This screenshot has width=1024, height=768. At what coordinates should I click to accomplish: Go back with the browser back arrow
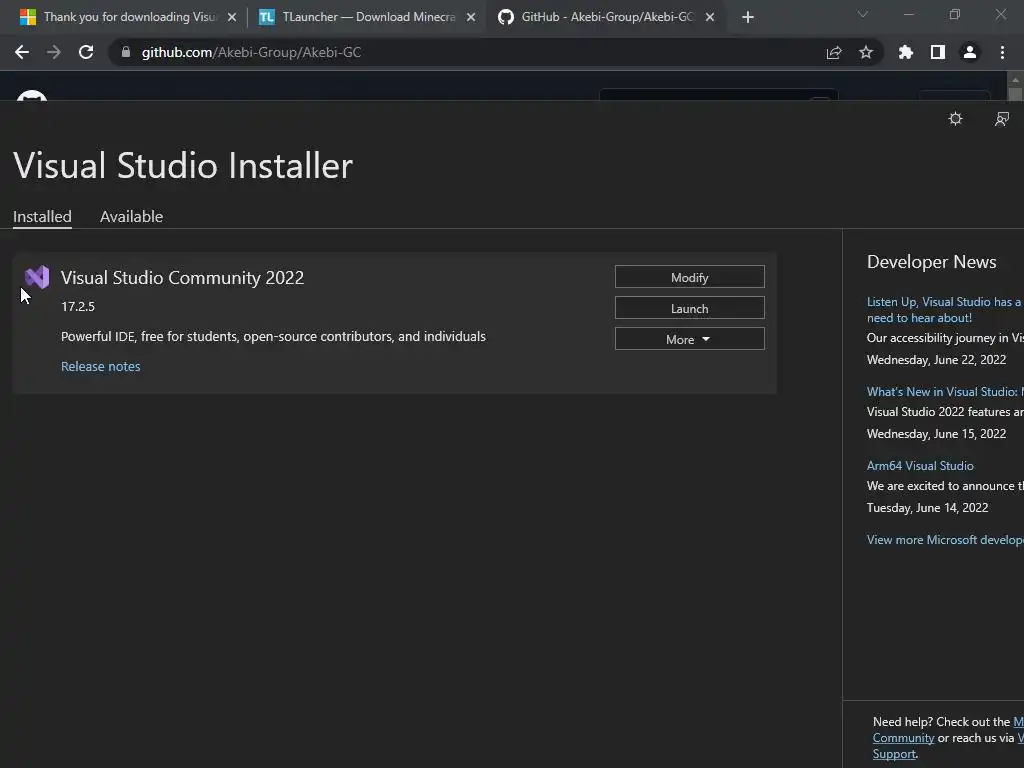point(22,52)
